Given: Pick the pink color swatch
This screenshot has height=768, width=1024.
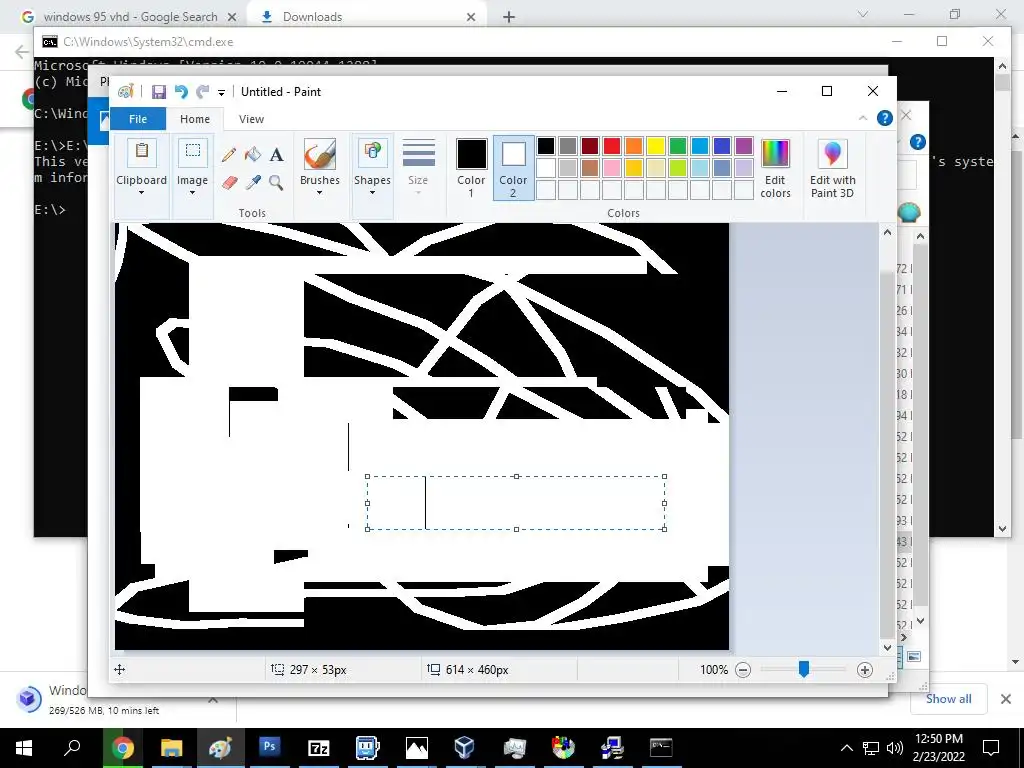Looking at the screenshot, I should tap(612, 168).
